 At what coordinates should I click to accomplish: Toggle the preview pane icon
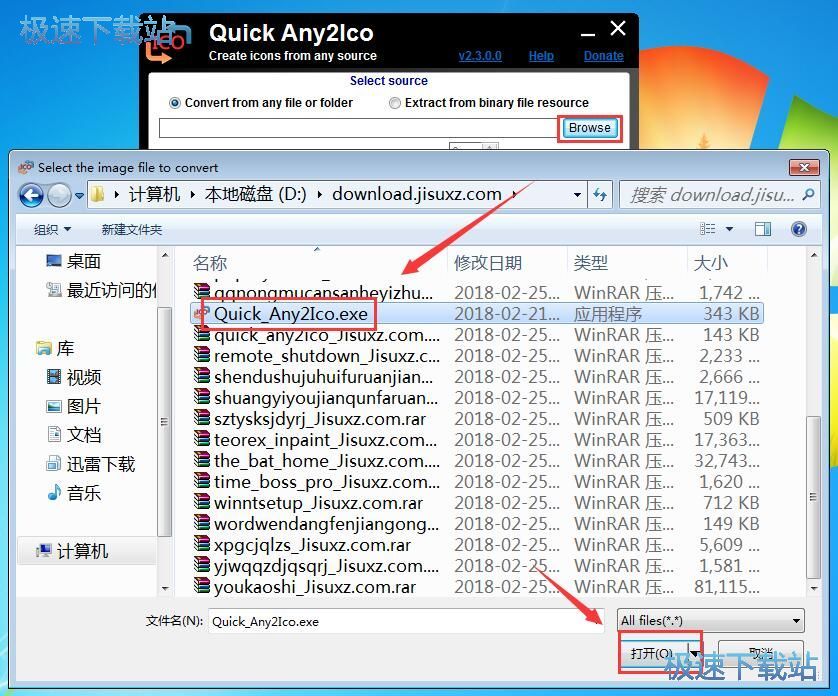click(x=763, y=229)
